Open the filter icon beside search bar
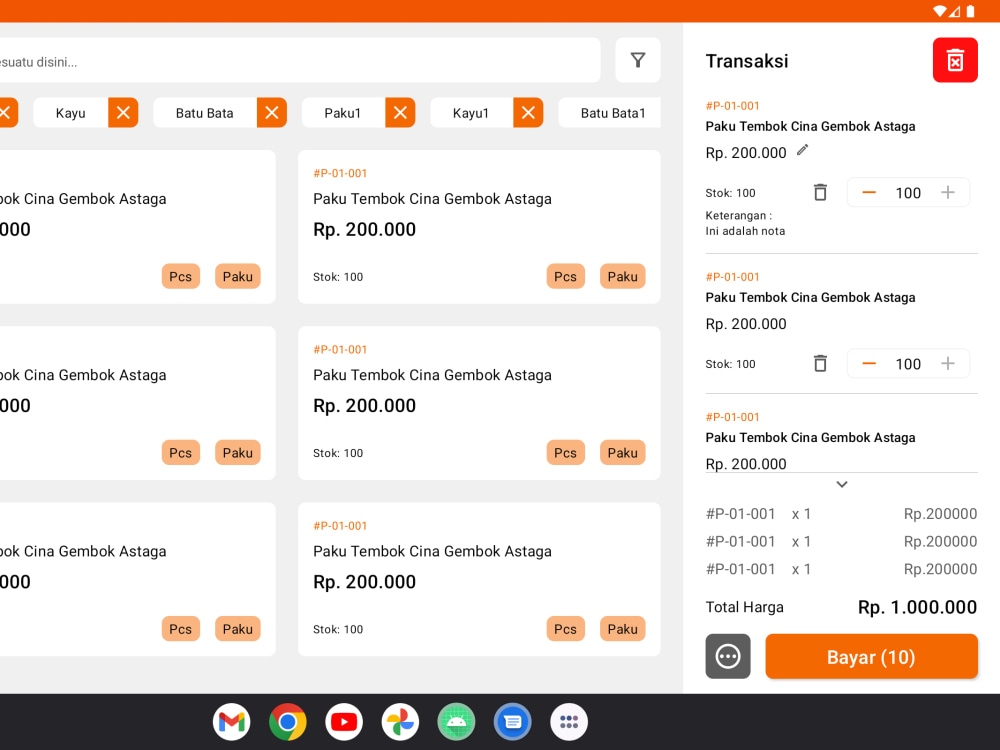 [637, 60]
